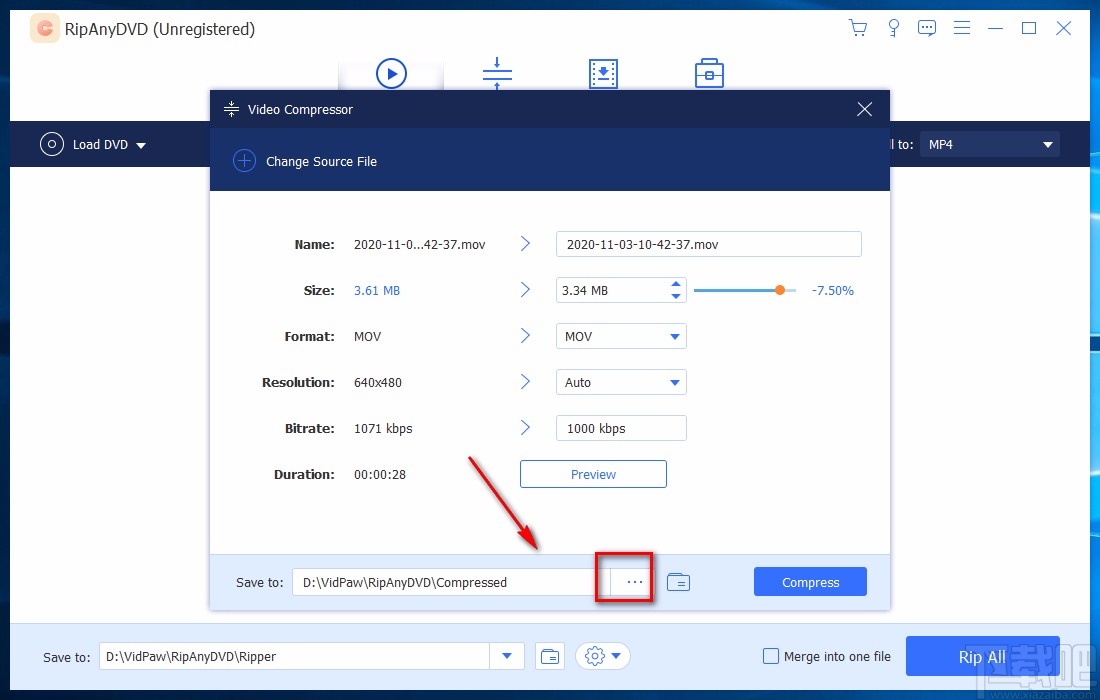Click the output size 3.34 MB field

click(610, 290)
